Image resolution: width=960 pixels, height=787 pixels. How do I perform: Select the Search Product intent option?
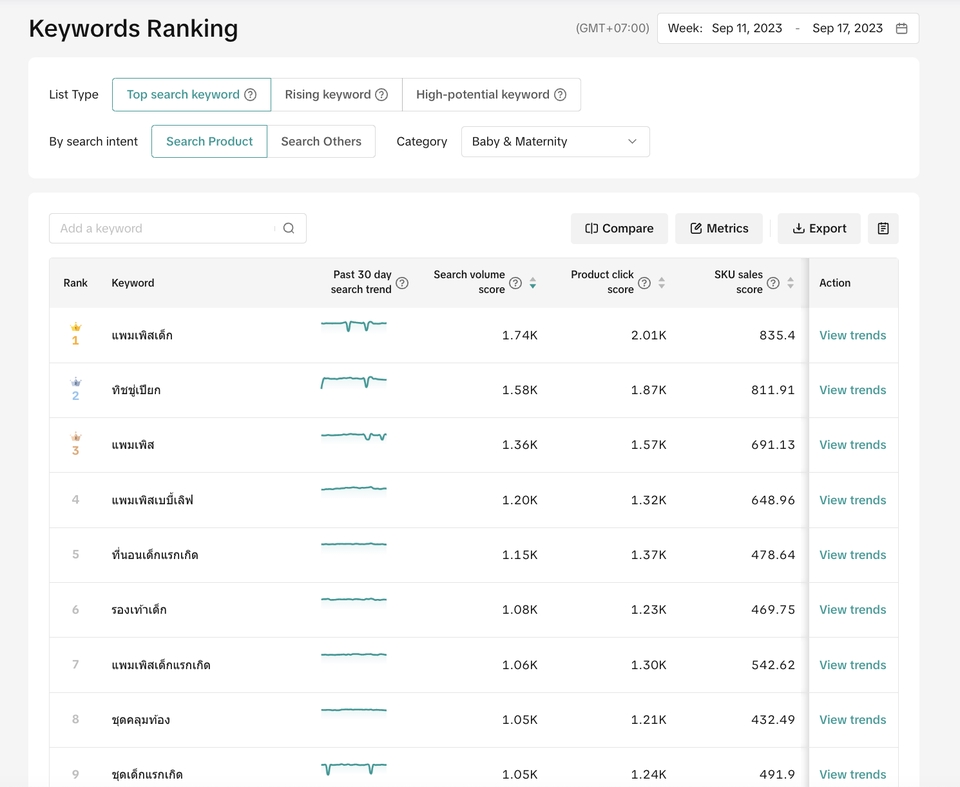(209, 141)
